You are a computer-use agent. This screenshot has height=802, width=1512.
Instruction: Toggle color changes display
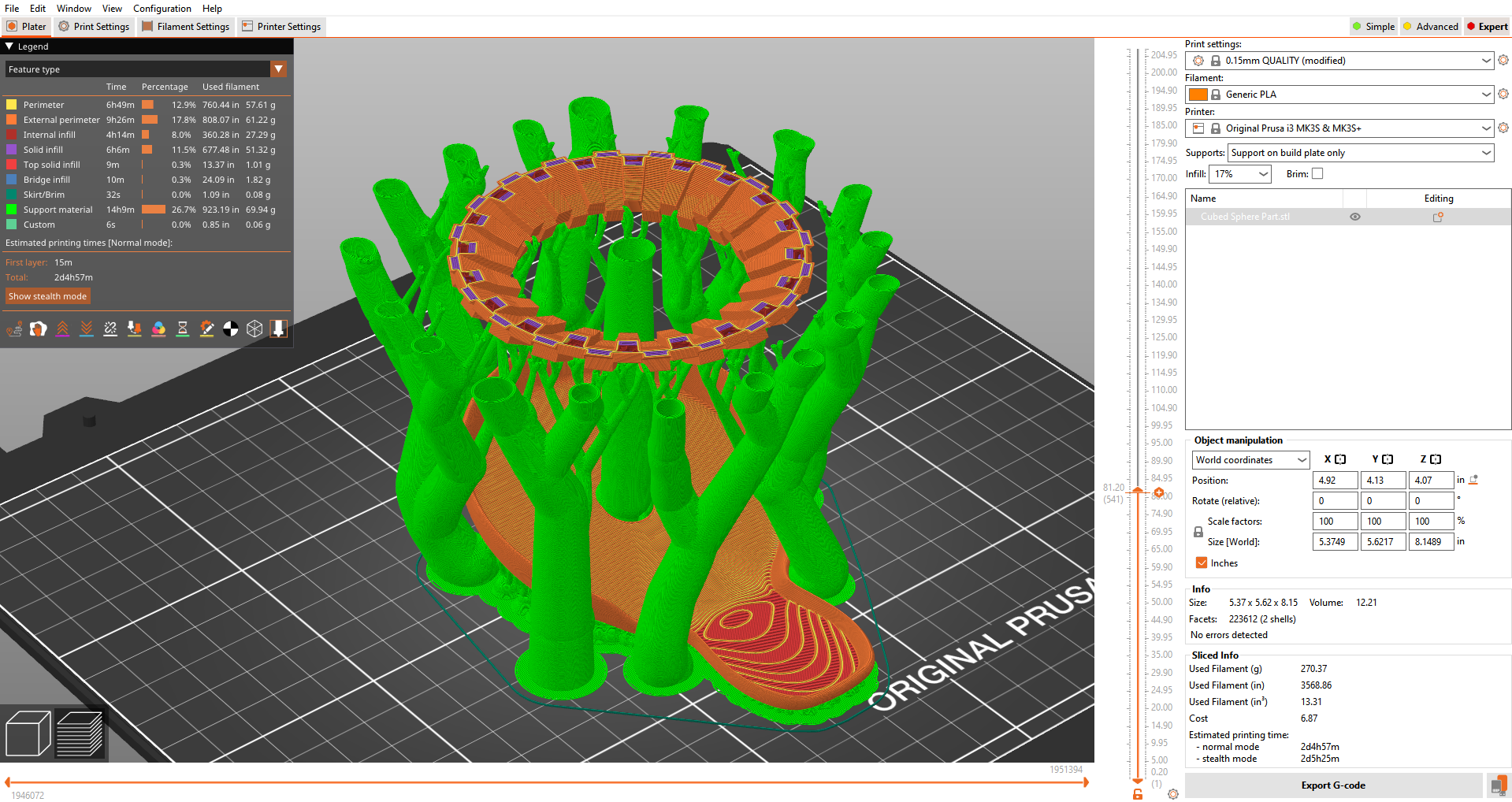(158, 329)
